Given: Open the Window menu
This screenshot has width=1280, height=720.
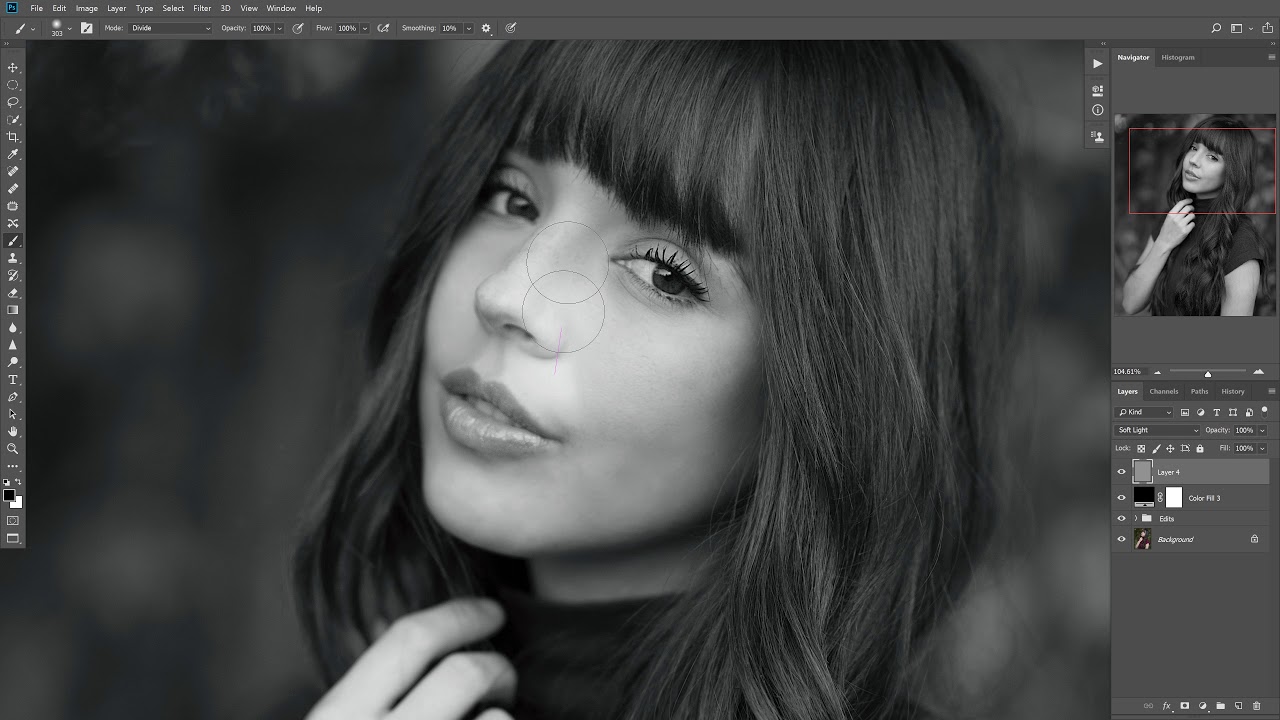Looking at the screenshot, I should [281, 8].
